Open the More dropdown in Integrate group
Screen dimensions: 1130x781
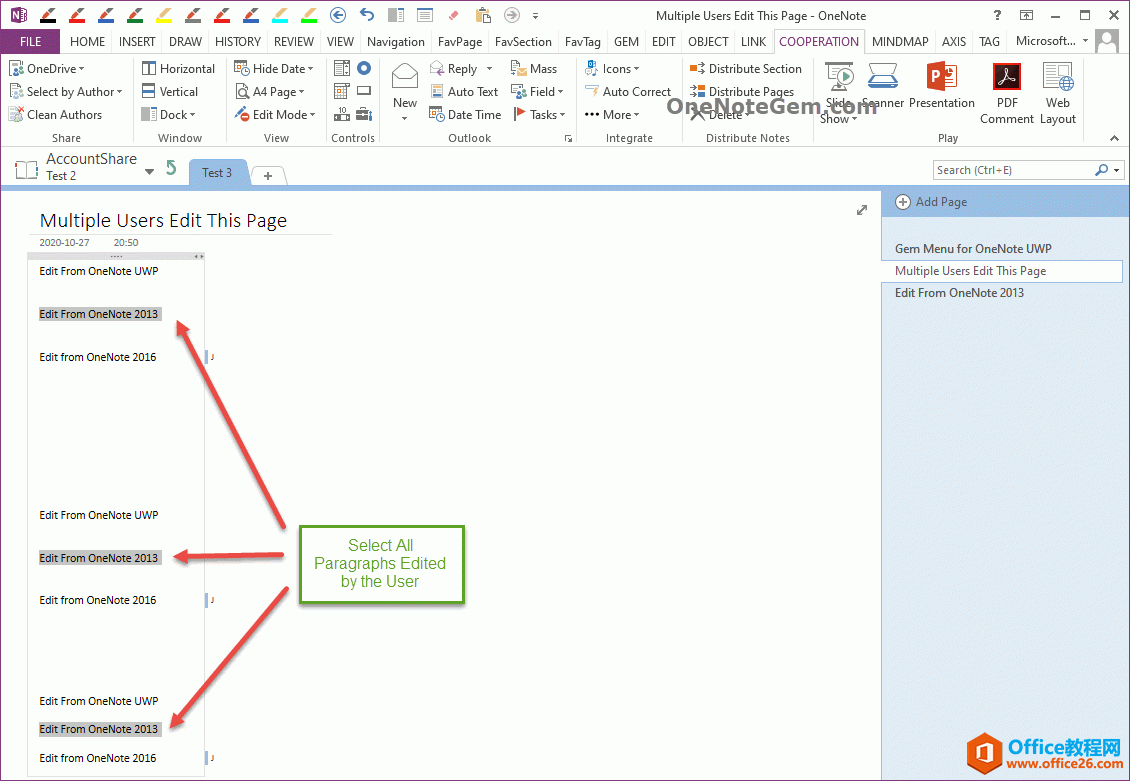tap(613, 115)
